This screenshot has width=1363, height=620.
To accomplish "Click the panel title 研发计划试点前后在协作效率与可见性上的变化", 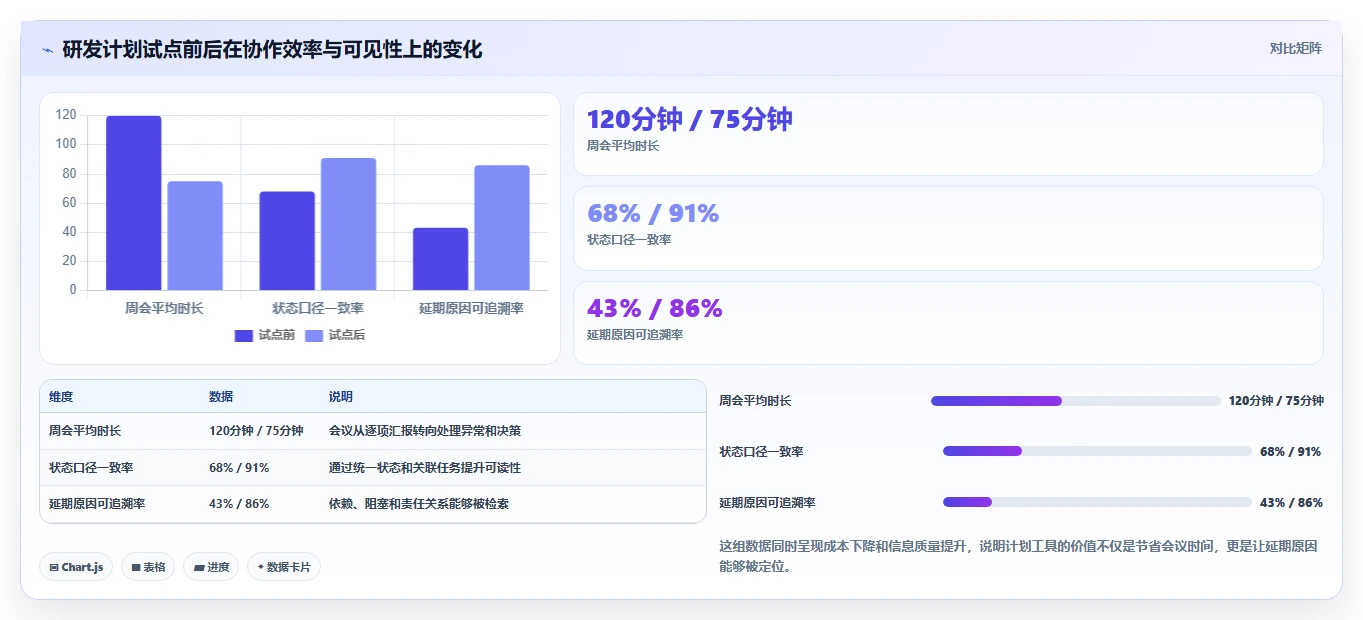I will click(272, 49).
